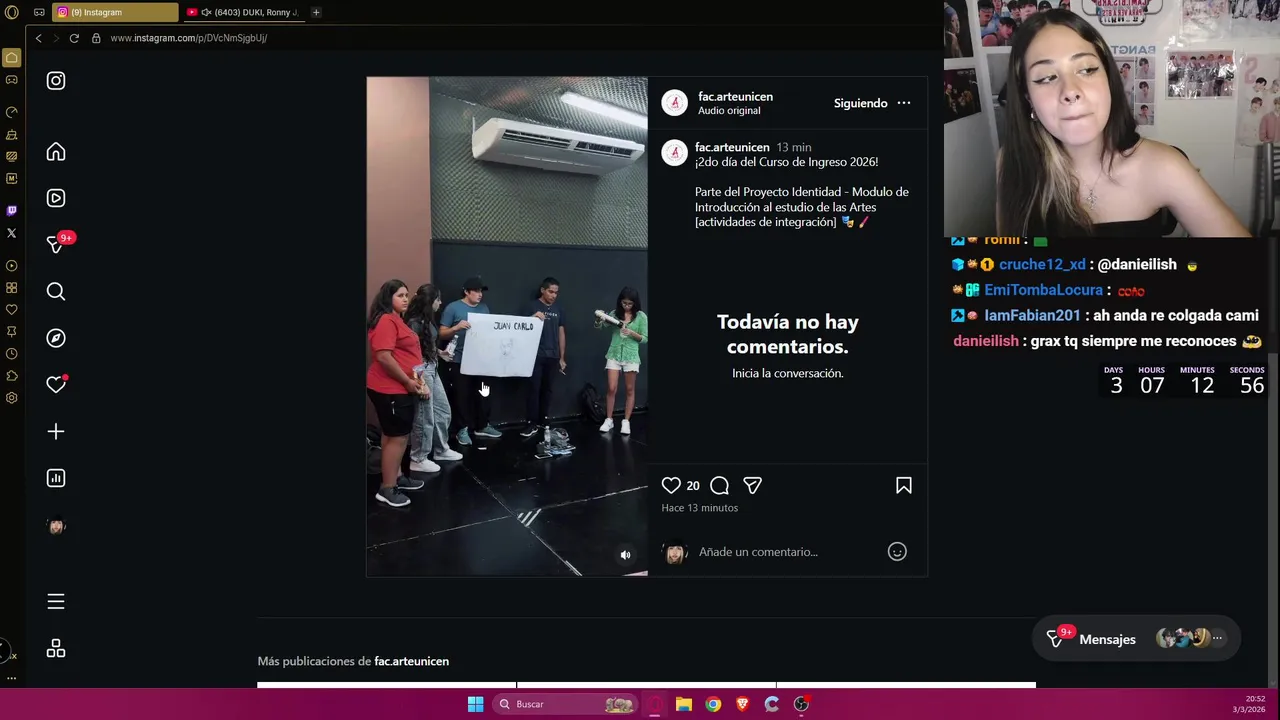Viewport: 1280px width, 720px height.
Task: Open the Opera GX main menu
Action: (x=11, y=12)
